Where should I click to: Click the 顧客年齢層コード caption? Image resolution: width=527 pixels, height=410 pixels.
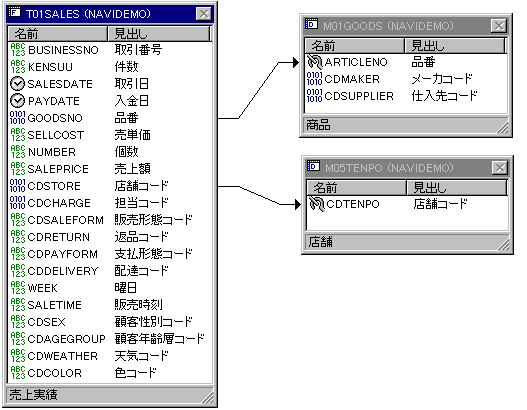point(159,338)
